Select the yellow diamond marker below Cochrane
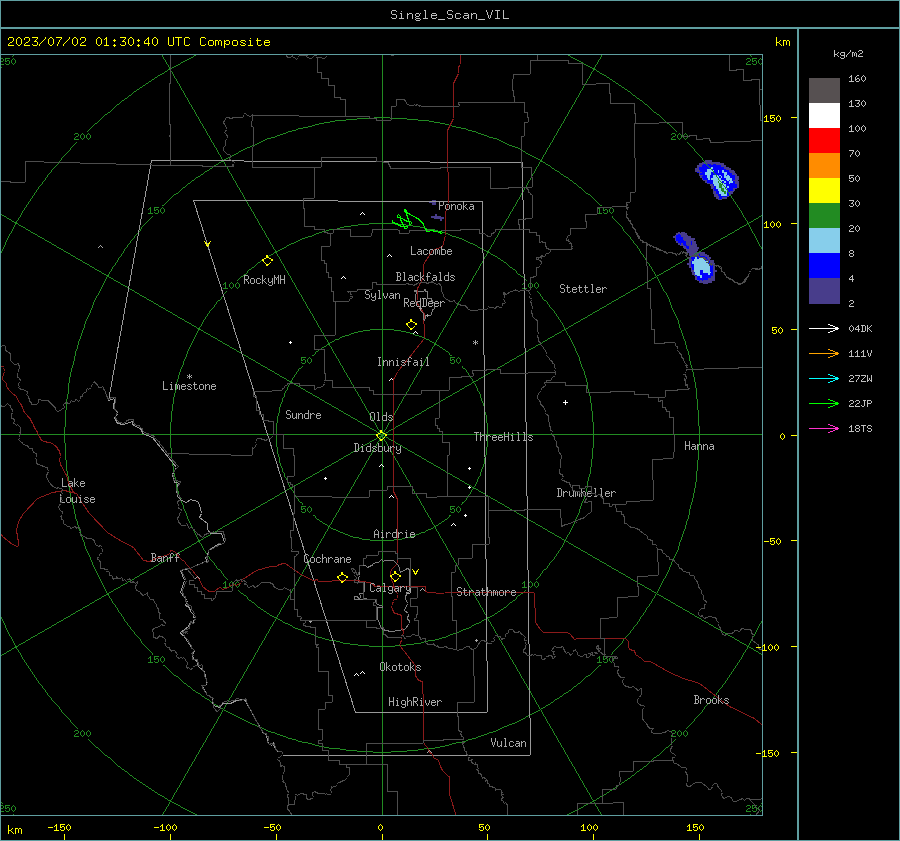The width and height of the screenshot is (900, 841). [342, 577]
